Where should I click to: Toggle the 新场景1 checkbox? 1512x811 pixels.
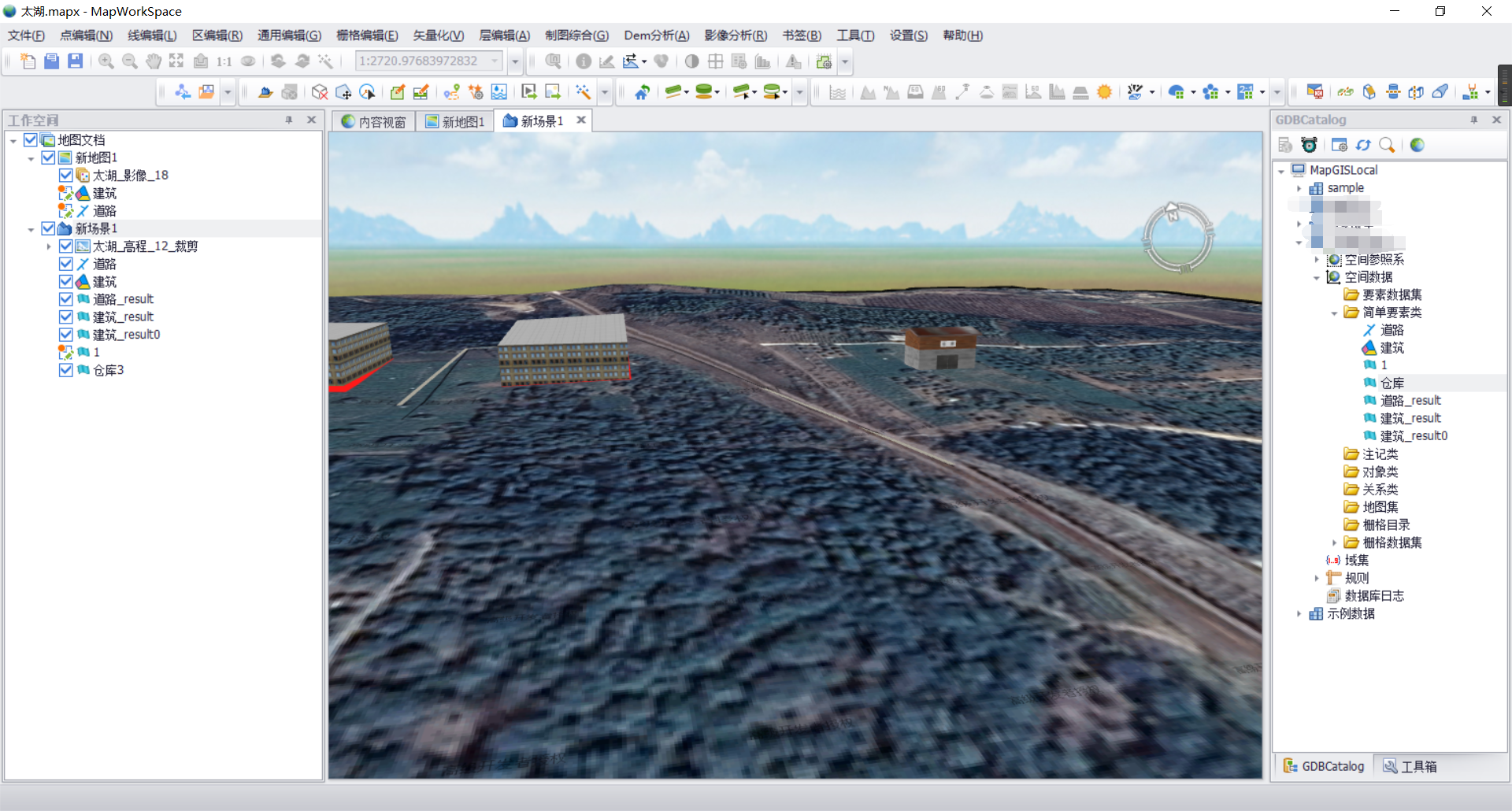point(48,228)
